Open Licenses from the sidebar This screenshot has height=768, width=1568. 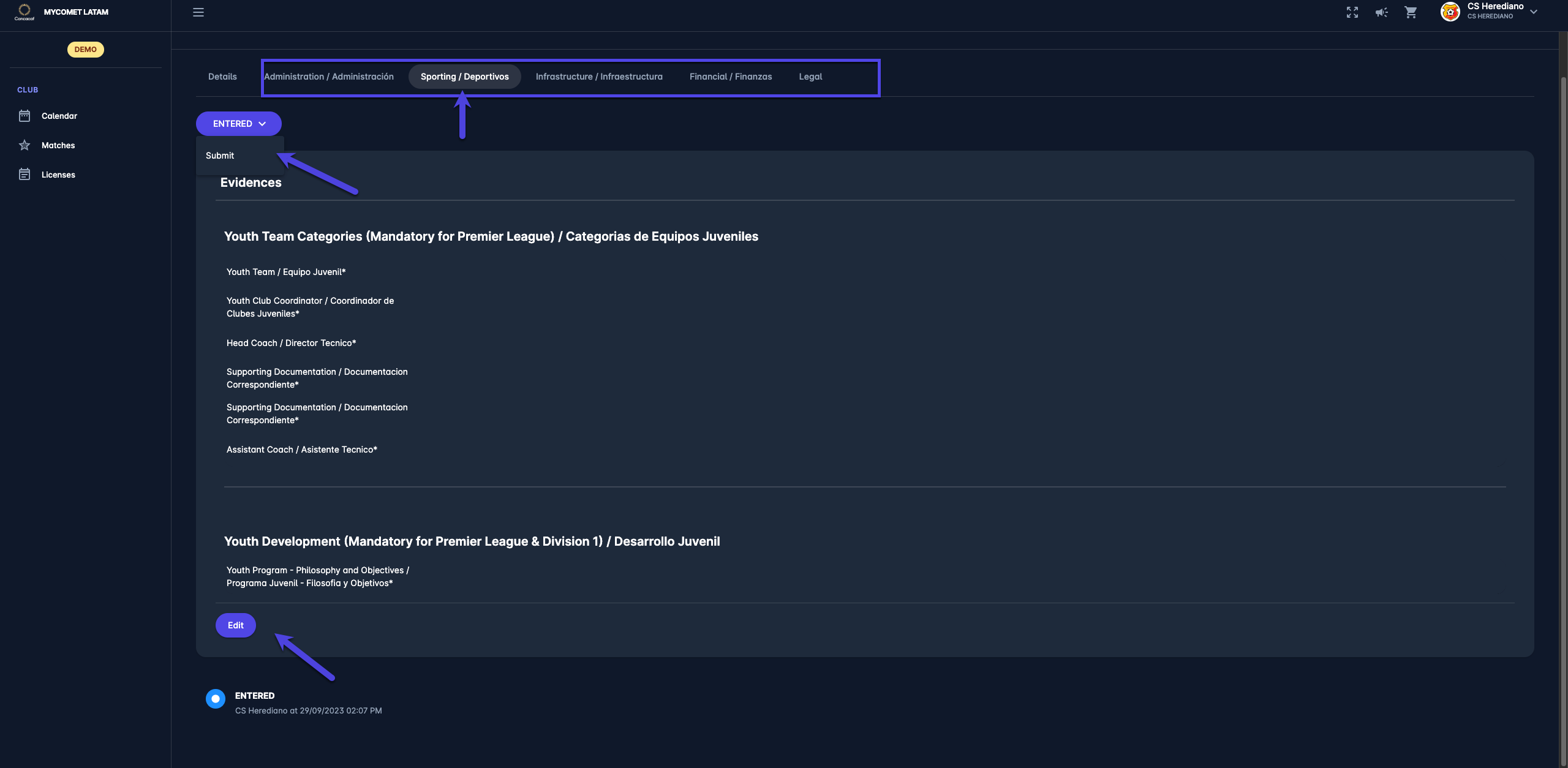58,175
